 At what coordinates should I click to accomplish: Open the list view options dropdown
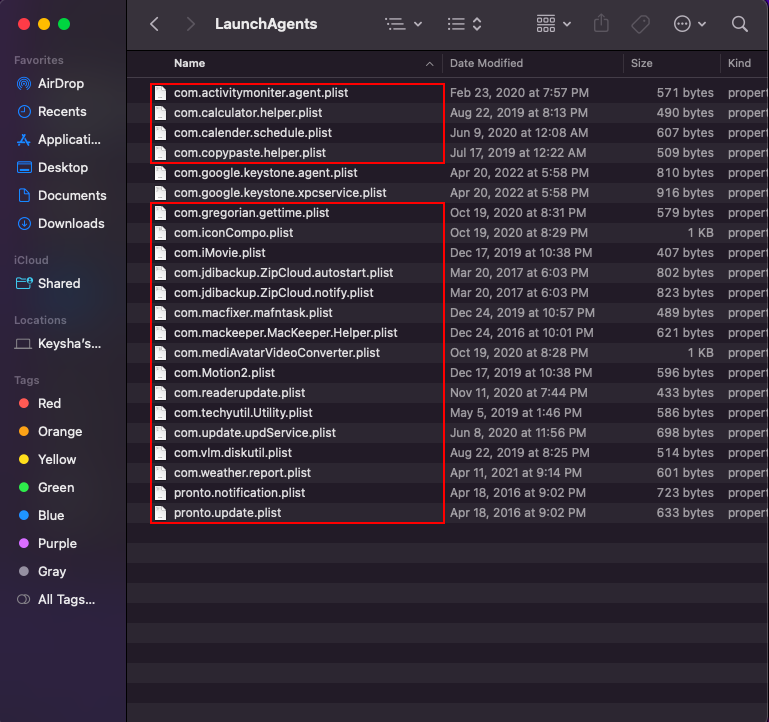click(403, 23)
